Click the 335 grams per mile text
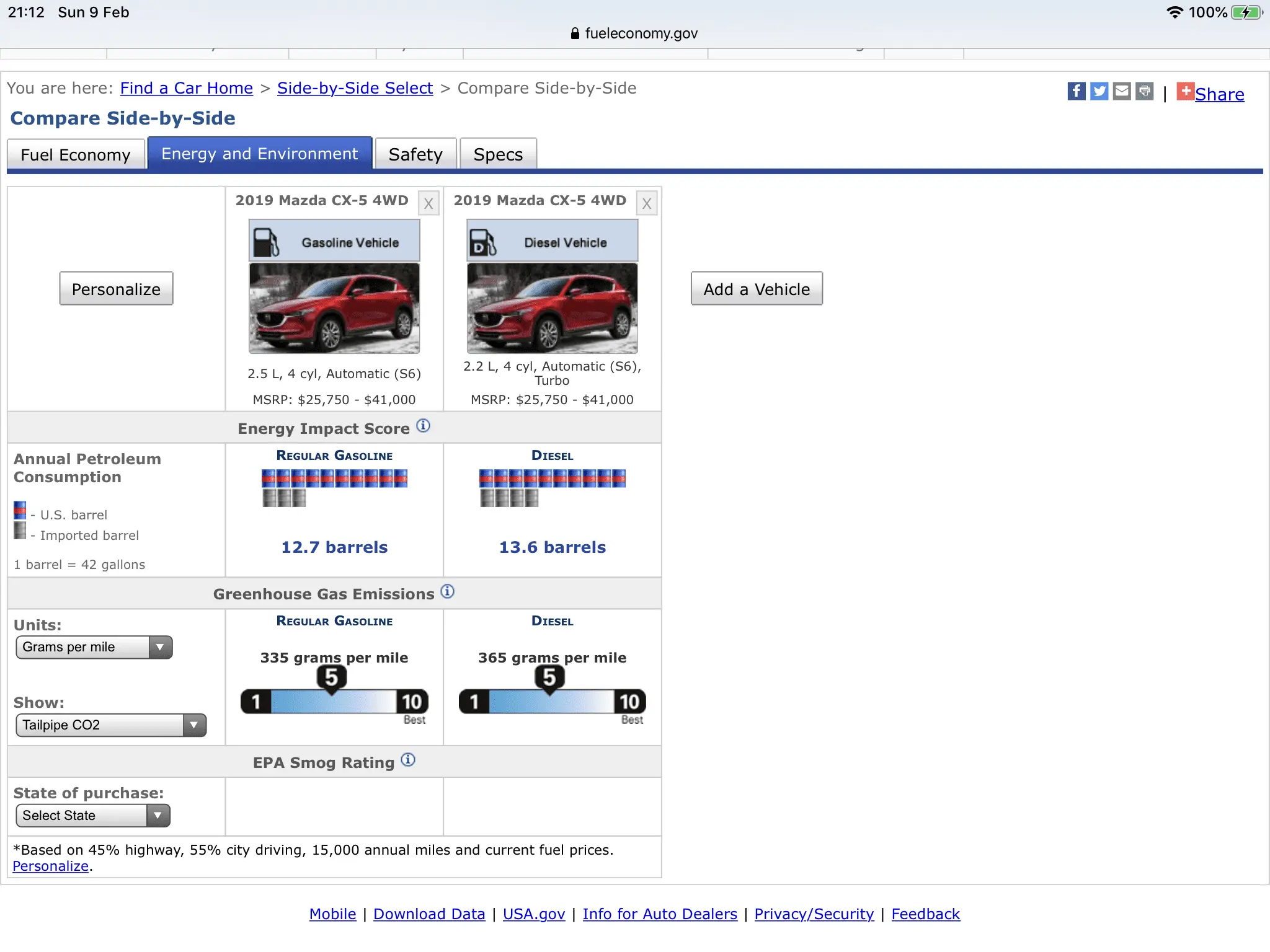Image resolution: width=1270 pixels, height=952 pixels. tap(334, 658)
